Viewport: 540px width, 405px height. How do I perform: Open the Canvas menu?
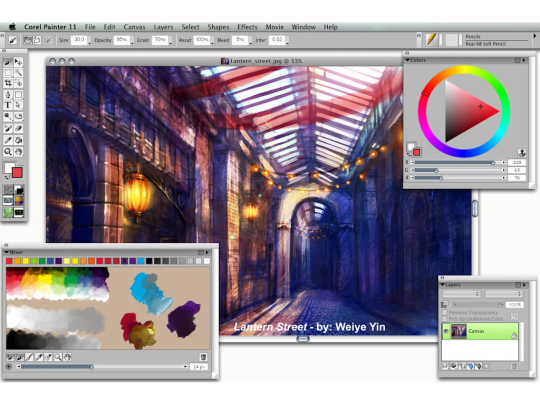coord(134,27)
